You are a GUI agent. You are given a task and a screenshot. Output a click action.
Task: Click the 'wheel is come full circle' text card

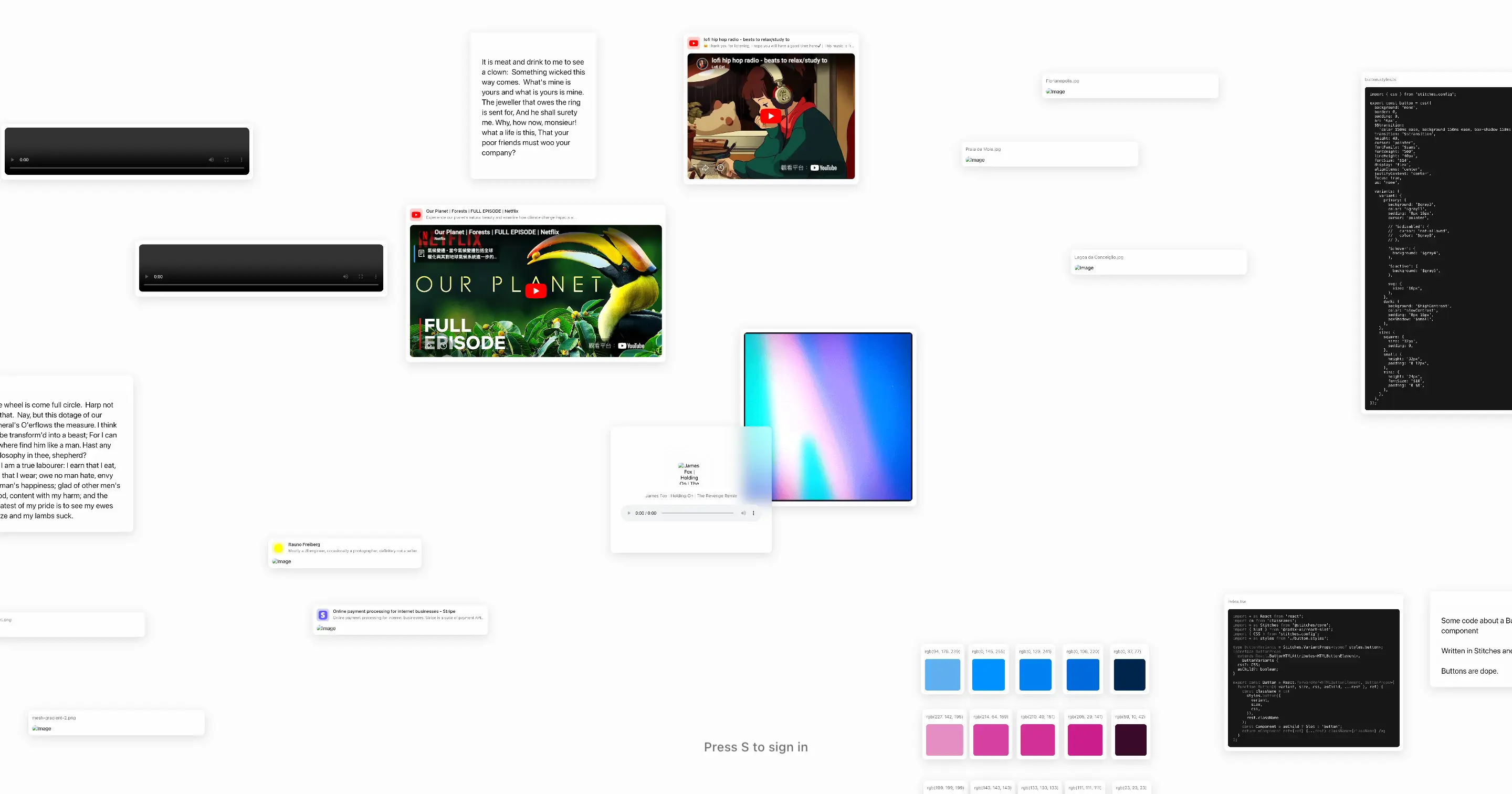pyautogui.click(x=66, y=455)
